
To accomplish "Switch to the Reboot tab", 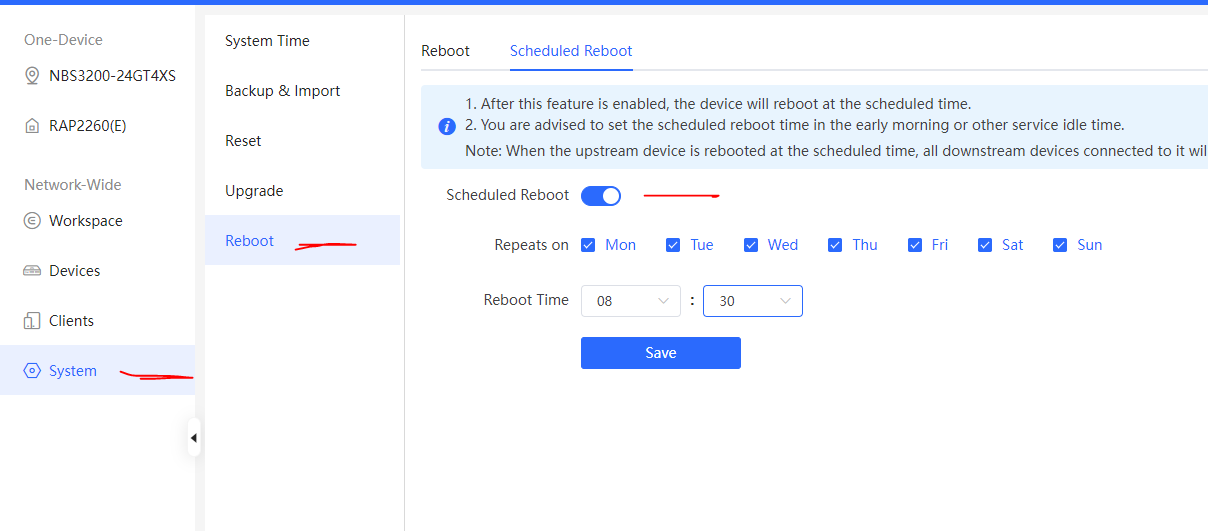I will pos(445,51).
